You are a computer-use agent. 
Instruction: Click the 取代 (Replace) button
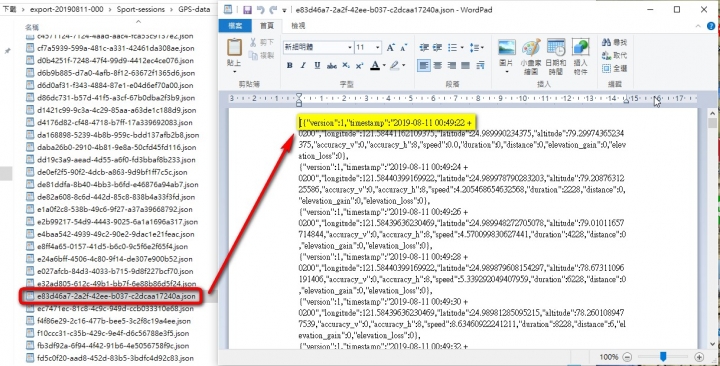[x=614, y=55]
